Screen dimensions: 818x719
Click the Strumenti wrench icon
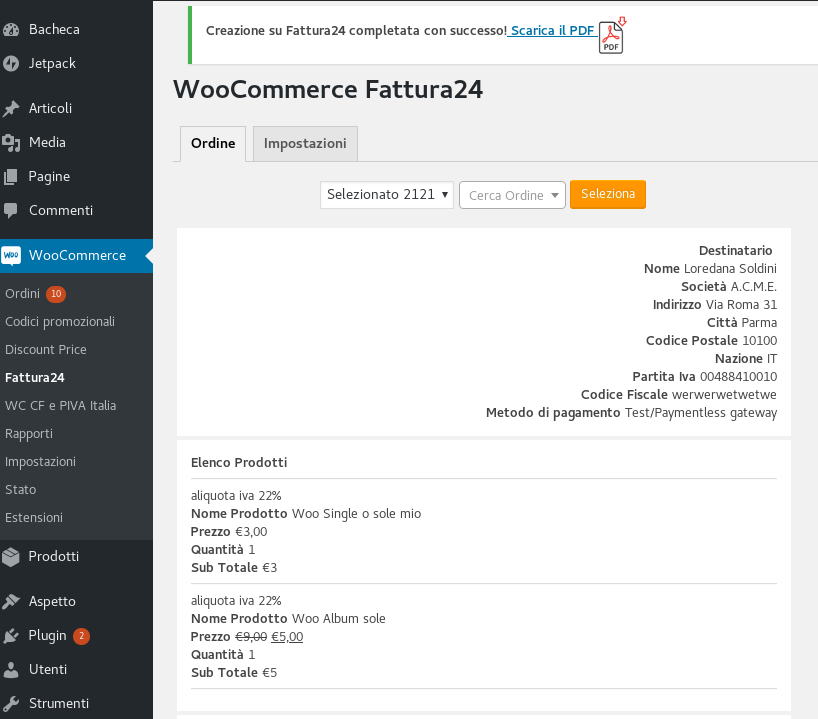(11, 704)
